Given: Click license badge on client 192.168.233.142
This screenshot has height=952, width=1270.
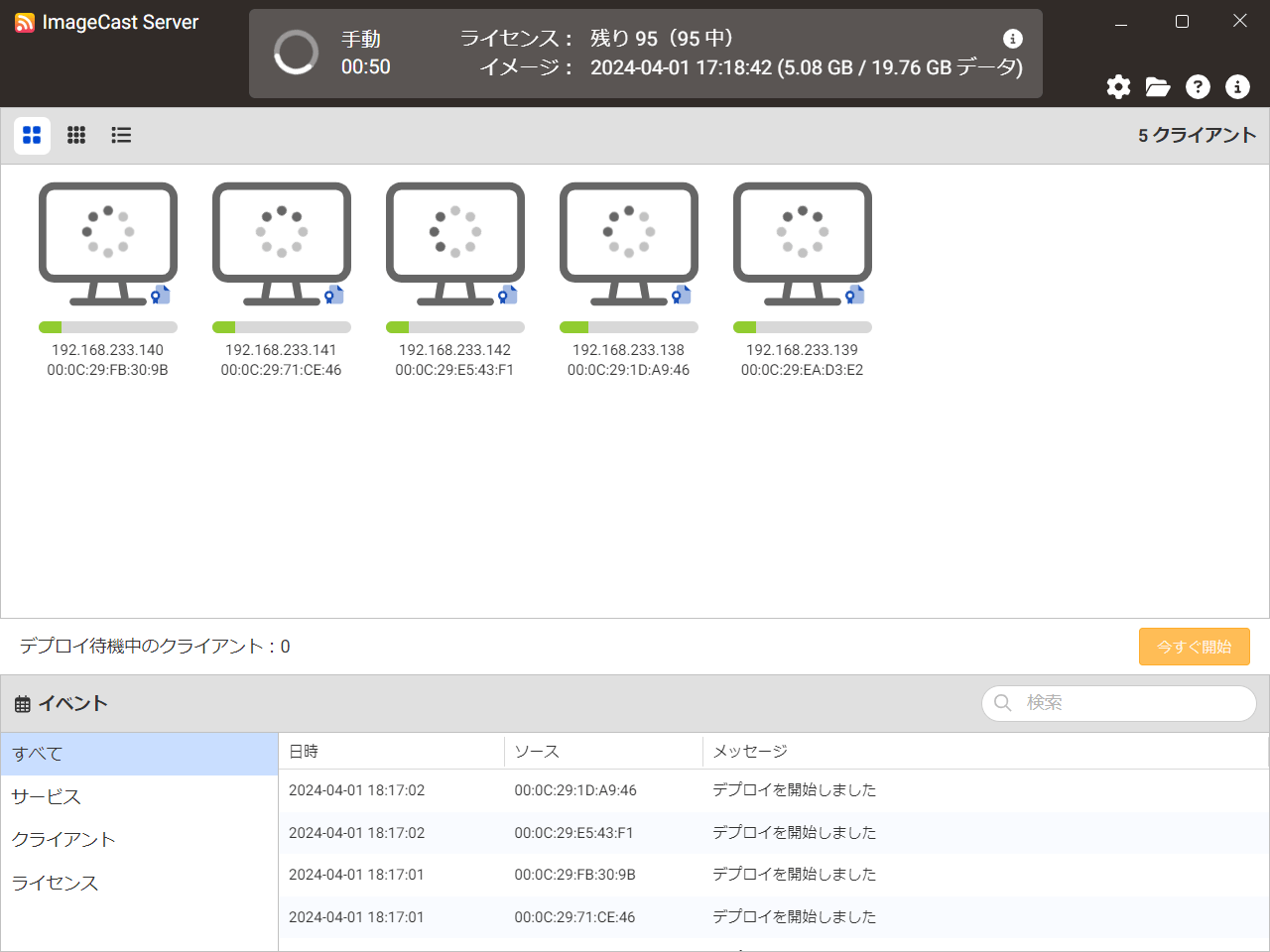Looking at the screenshot, I should point(508,295).
